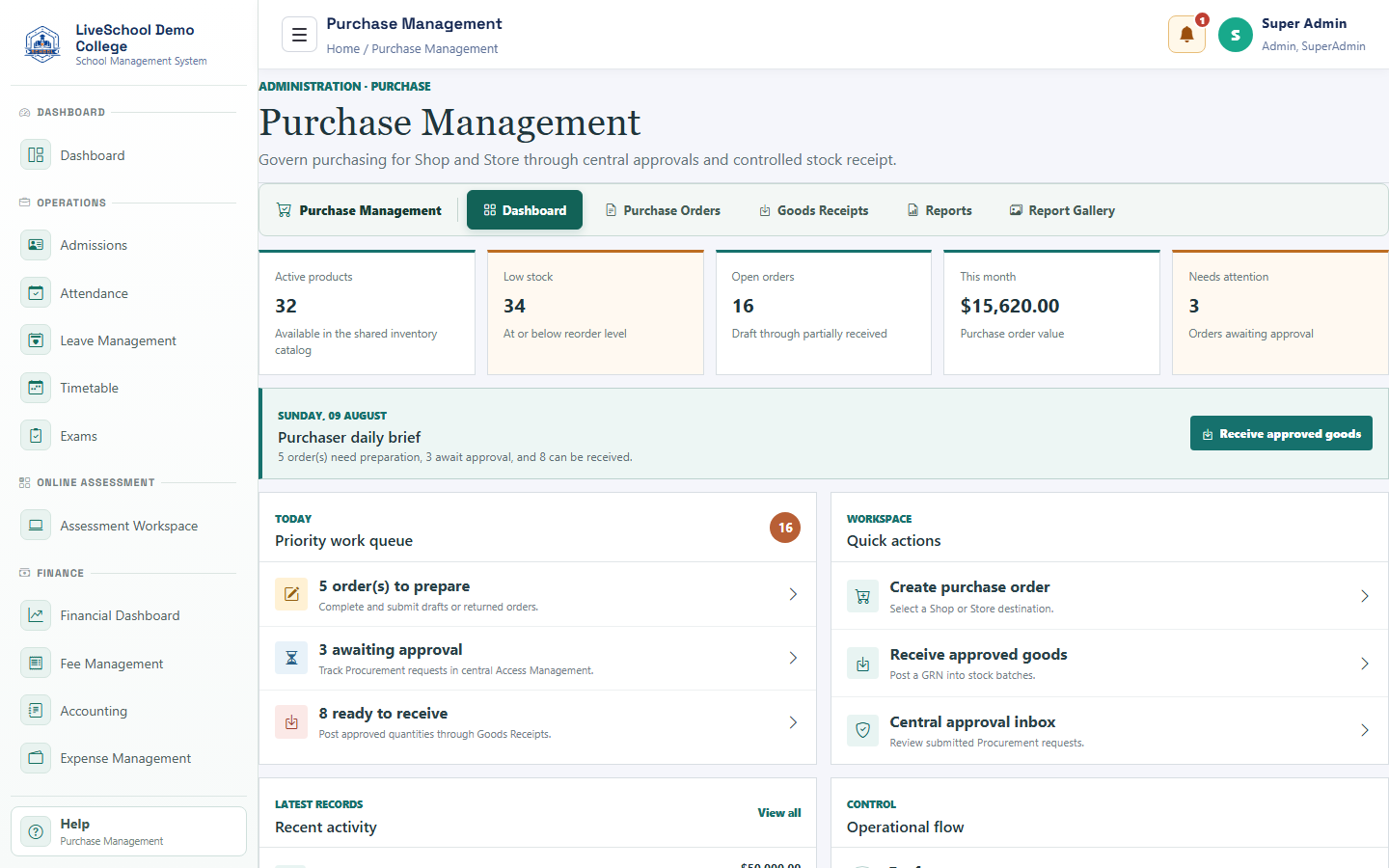This screenshot has height=868, width=1389.
Task: Click the Receive approved goods quick action icon
Action: point(863,664)
